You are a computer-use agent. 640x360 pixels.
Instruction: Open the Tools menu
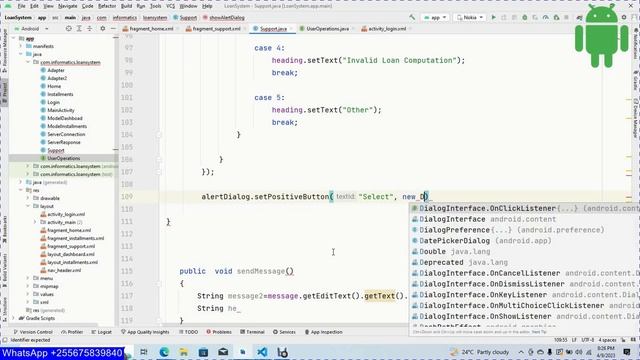click(x=156, y=6)
